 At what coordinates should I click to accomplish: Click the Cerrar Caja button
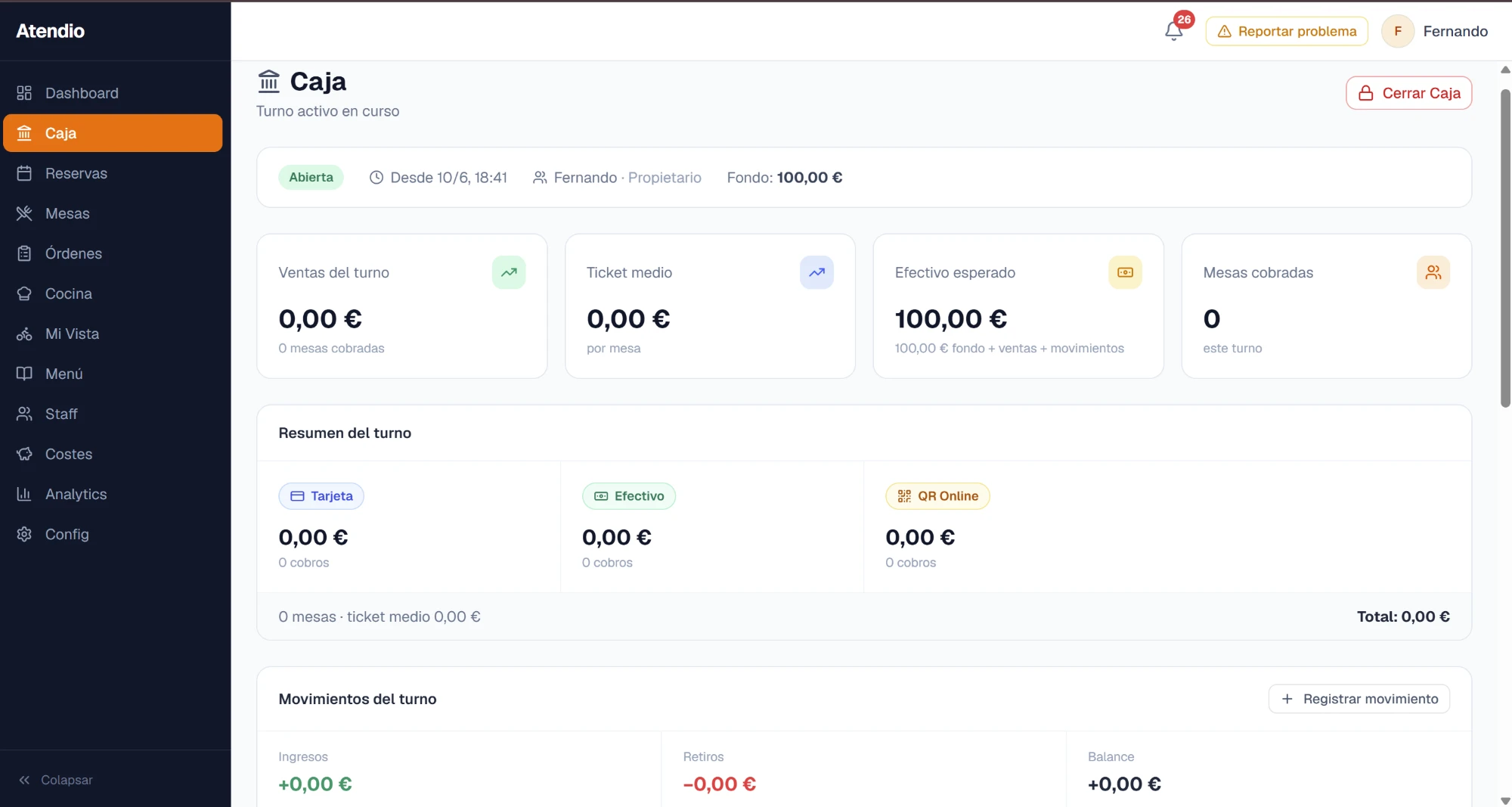tap(1408, 93)
